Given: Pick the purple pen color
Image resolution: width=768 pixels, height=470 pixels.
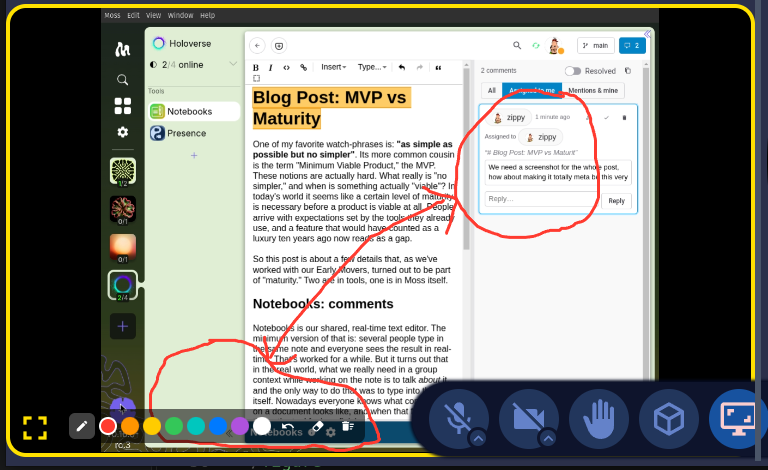Looking at the screenshot, I should [240, 426].
